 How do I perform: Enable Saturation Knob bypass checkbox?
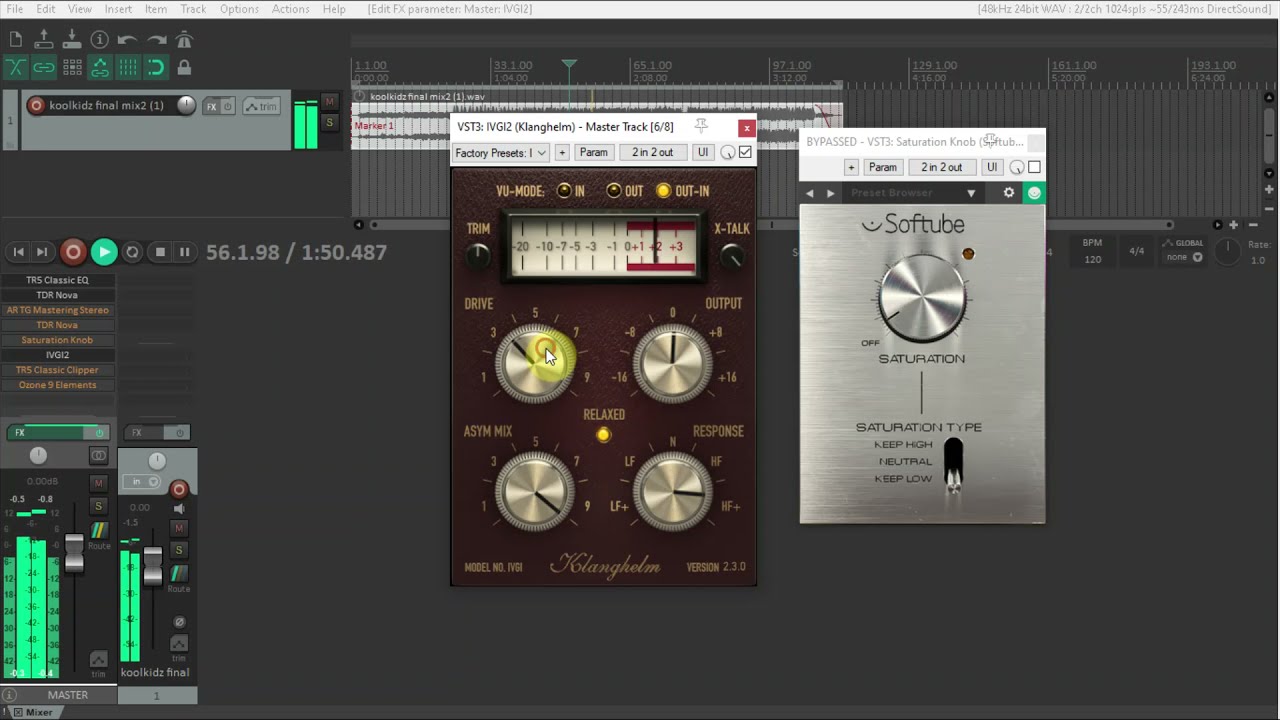click(x=1034, y=168)
